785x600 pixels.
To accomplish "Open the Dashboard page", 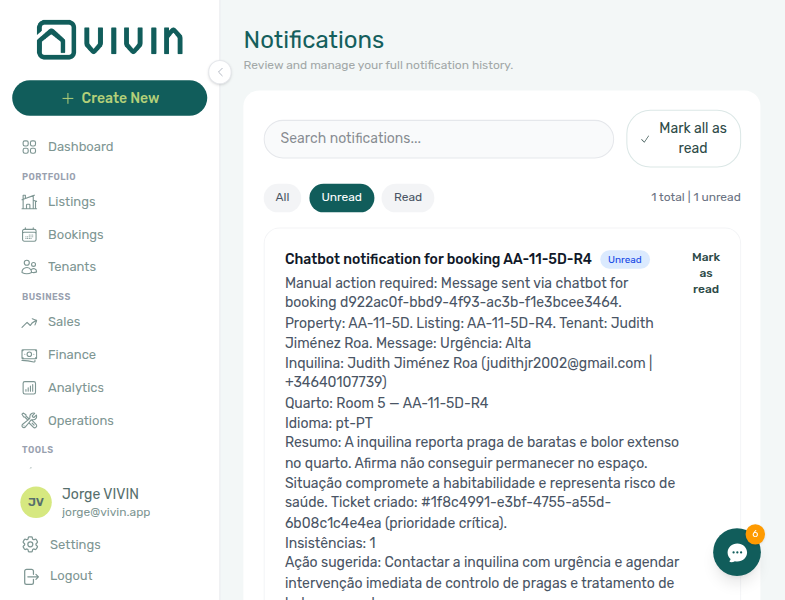I will point(81,147).
